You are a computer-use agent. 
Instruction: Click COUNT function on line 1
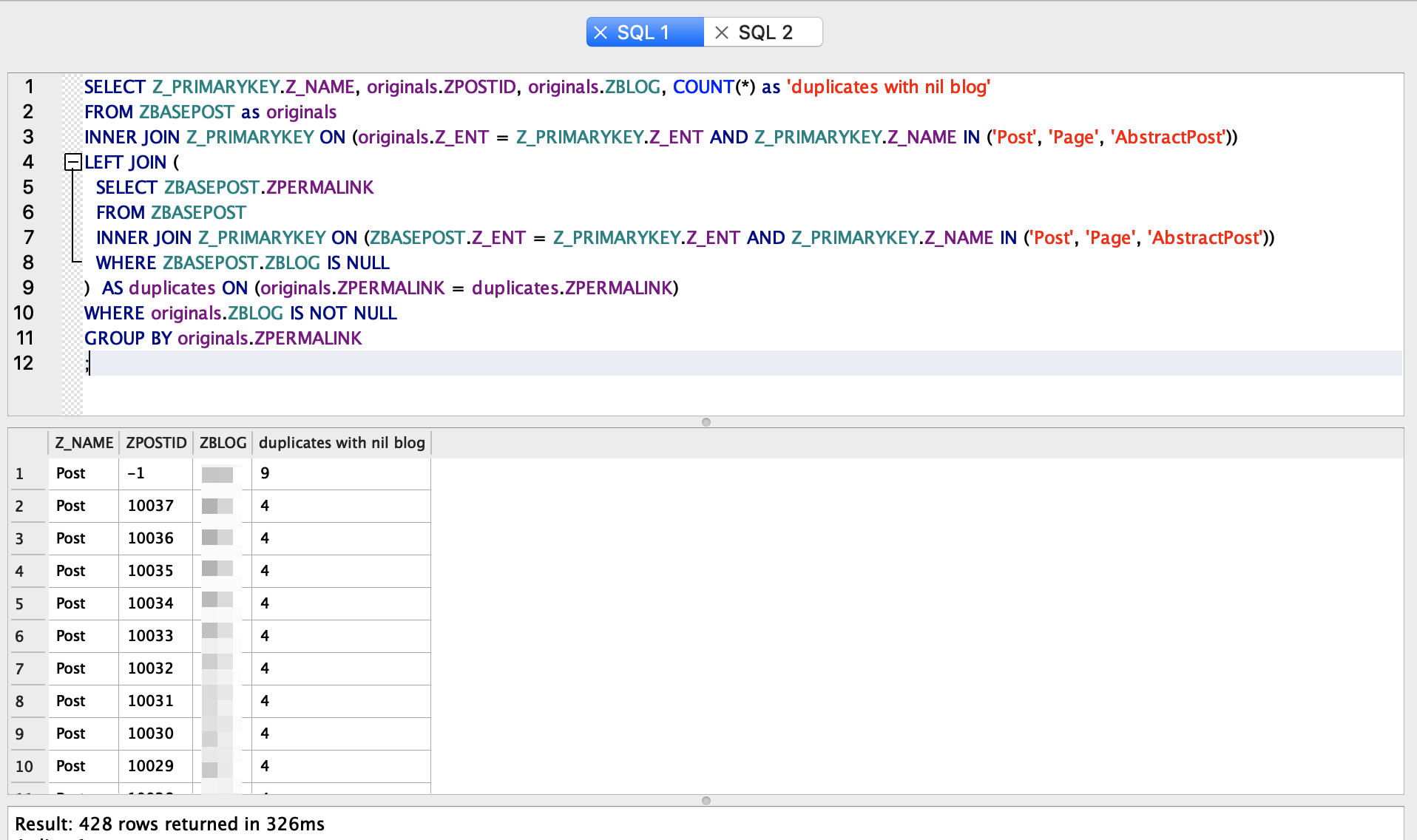(x=703, y=87)
